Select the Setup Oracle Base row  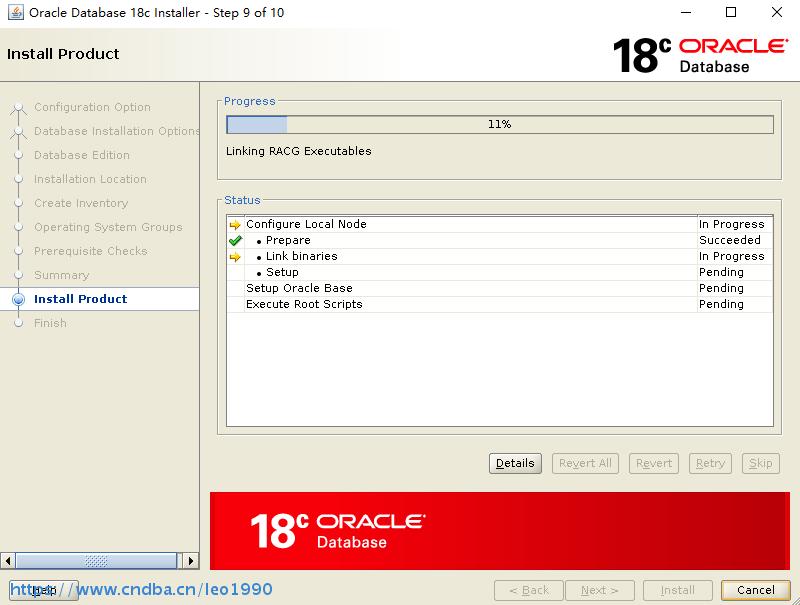point(499,288)
